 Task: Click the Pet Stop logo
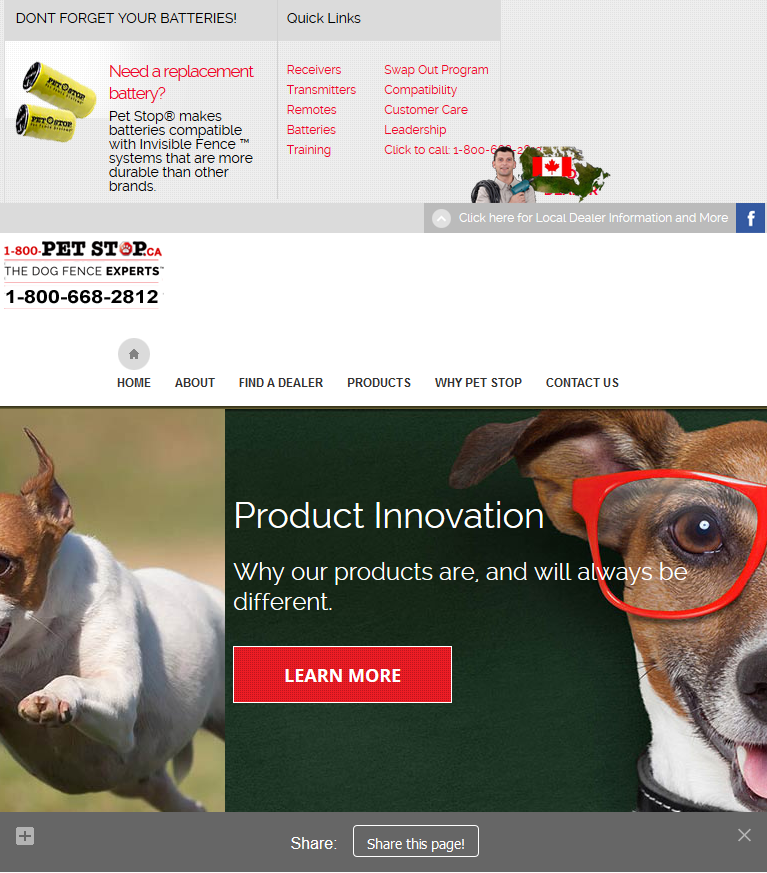83,274
